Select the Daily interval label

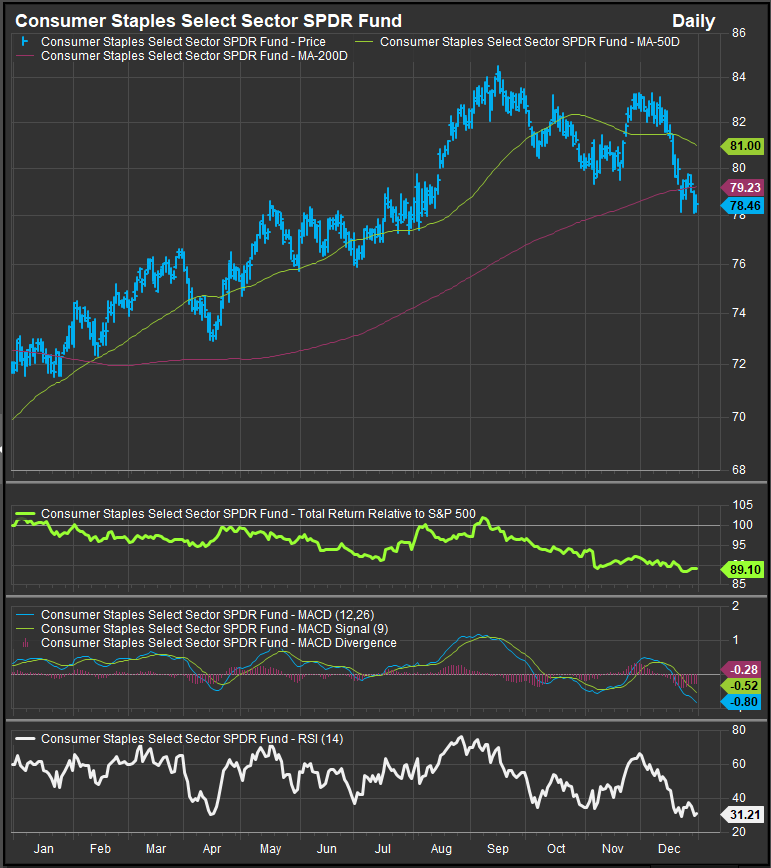coord(693,22)
